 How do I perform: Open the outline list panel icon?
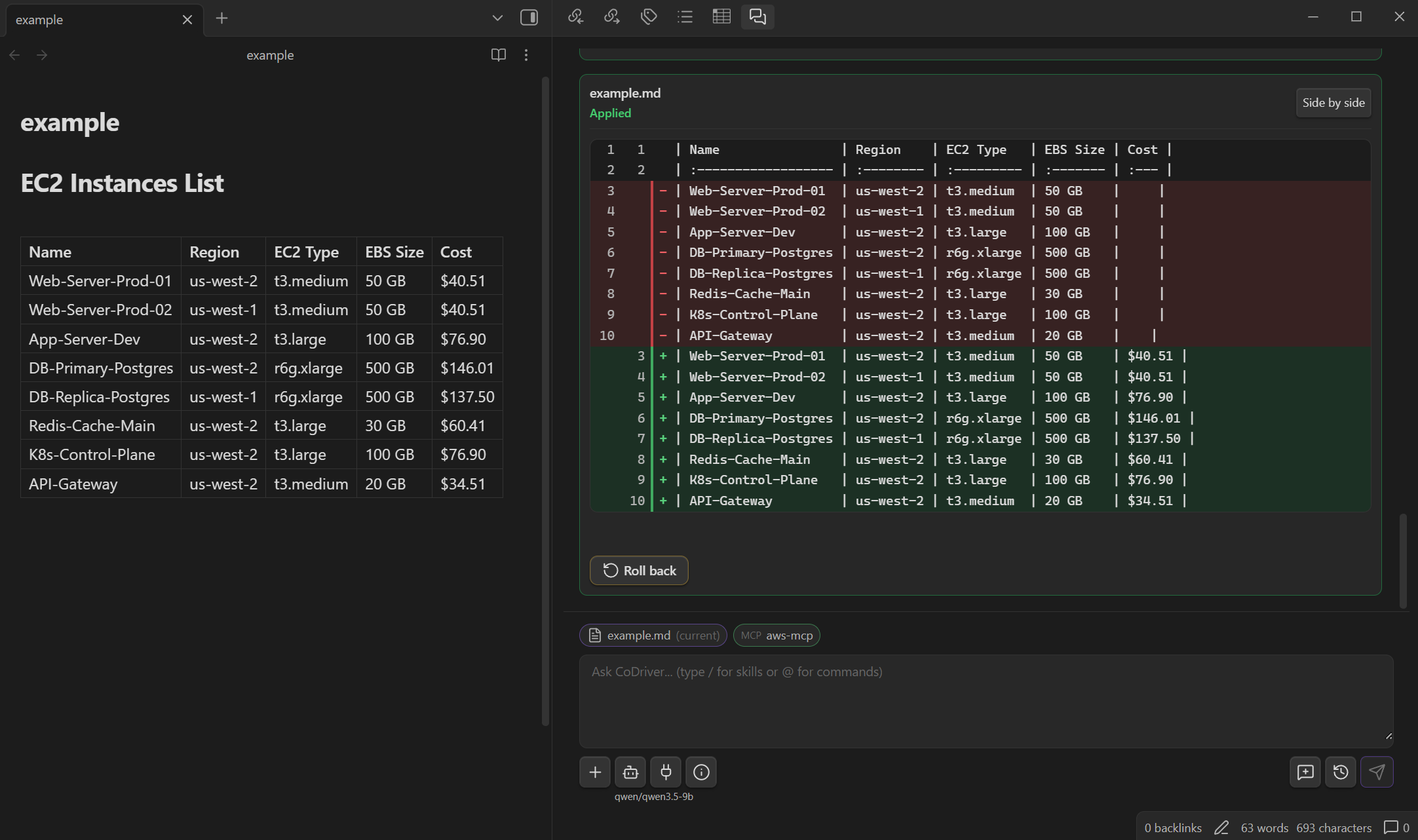[x=685, y=17]
